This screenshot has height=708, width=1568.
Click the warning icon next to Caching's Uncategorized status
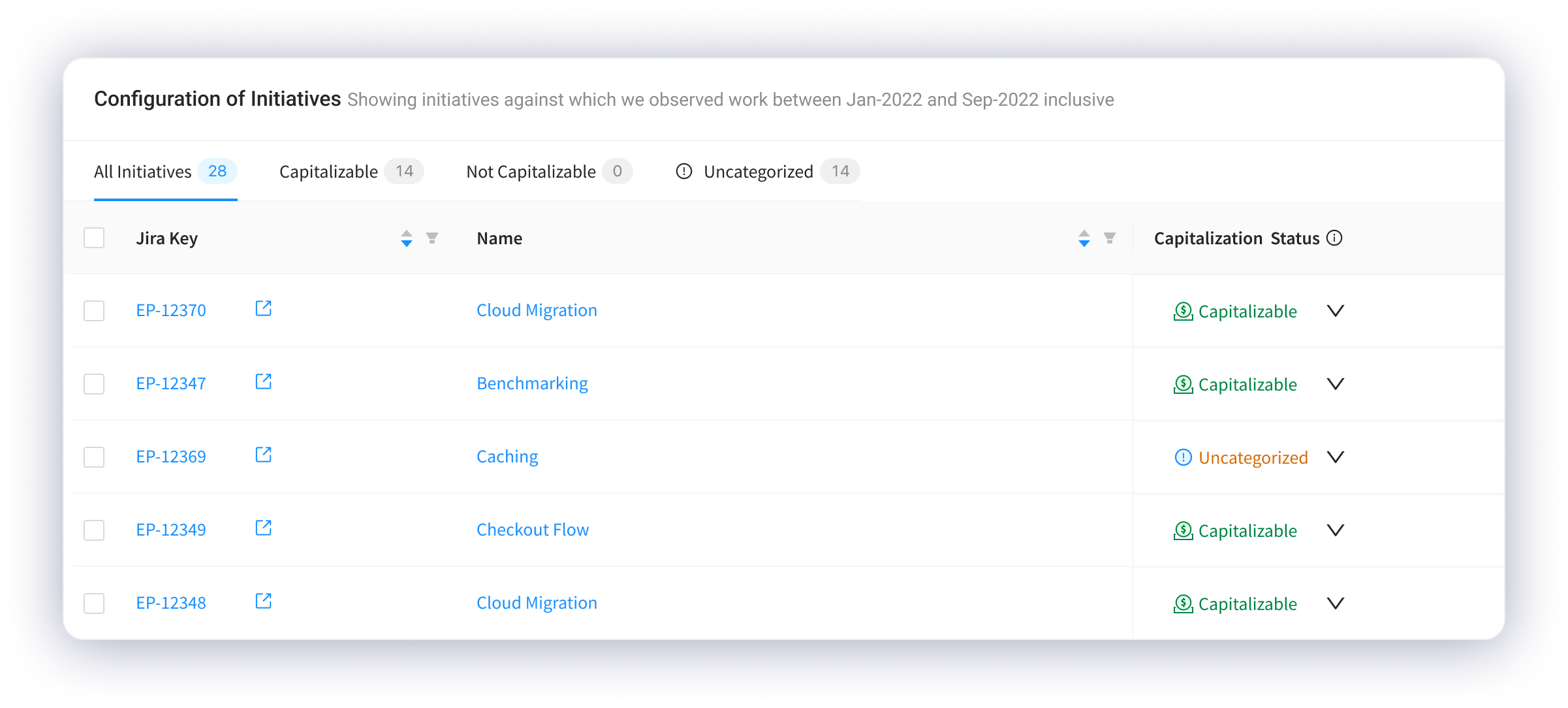pos(1182,458)
